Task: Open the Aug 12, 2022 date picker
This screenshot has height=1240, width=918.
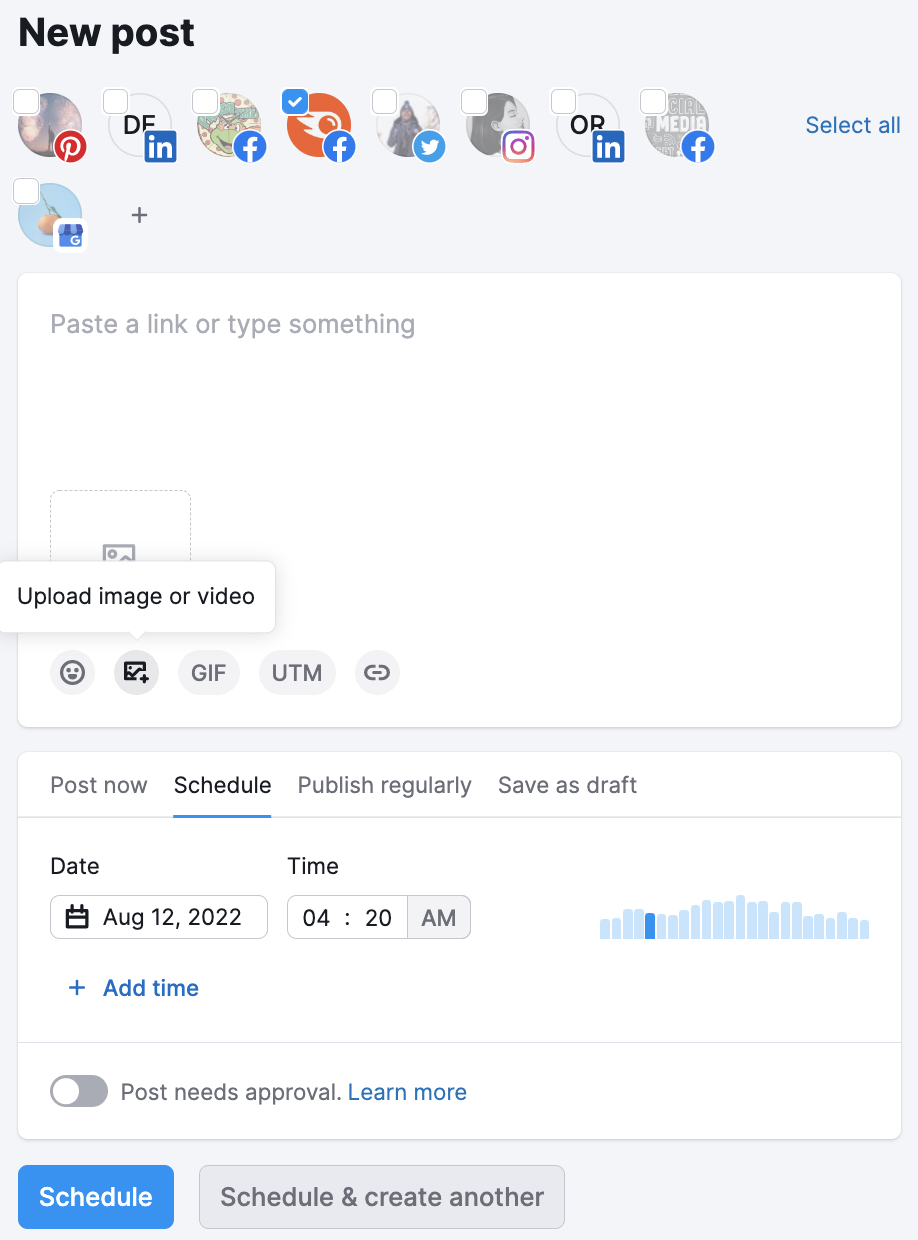Action: coord(172,917)
